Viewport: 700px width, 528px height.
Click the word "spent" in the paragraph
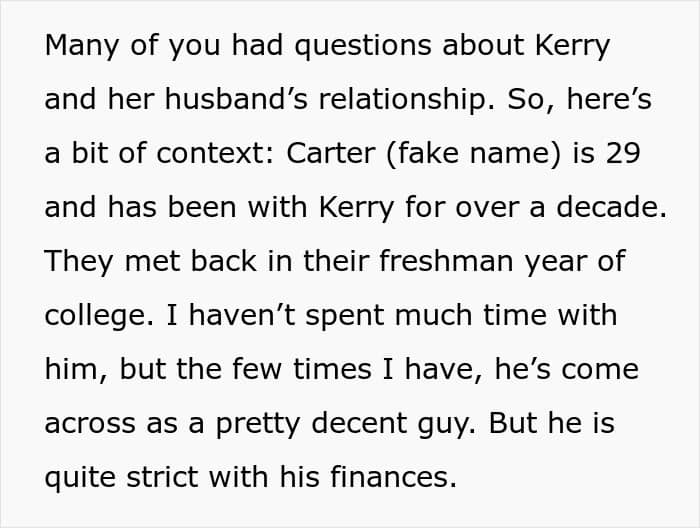point(344,317)
